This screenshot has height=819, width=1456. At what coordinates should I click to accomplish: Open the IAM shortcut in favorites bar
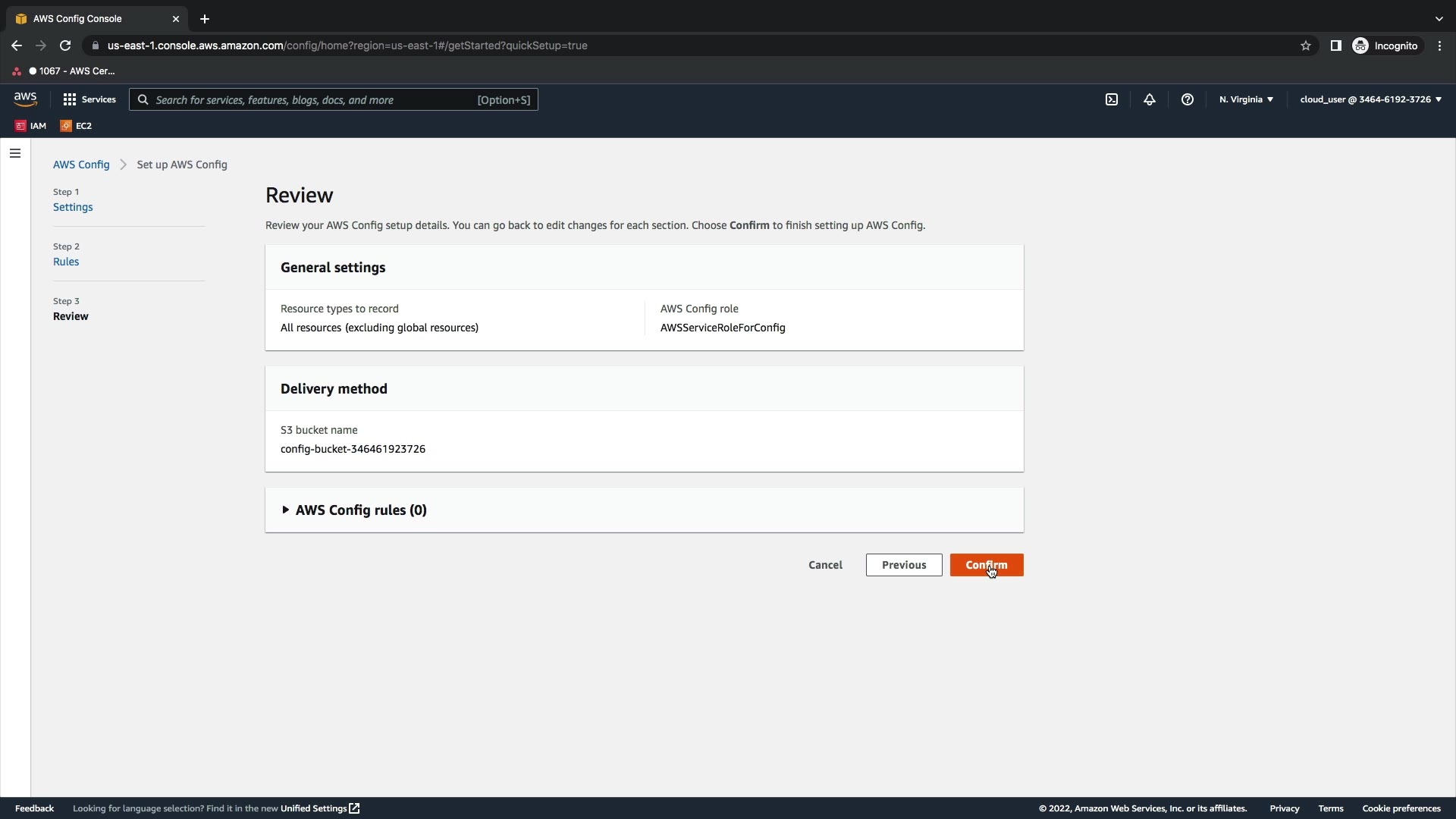click(x=31, y=126)
